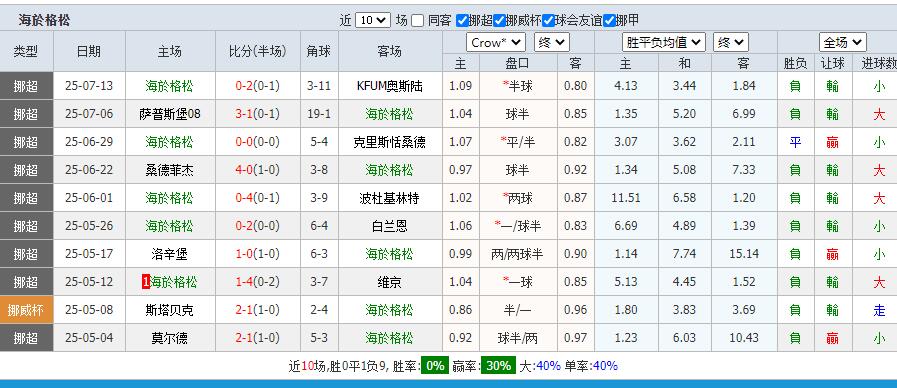Click the 海於格松 section title
This screenshot has width=897, height=388.
[x=44, y=21]
